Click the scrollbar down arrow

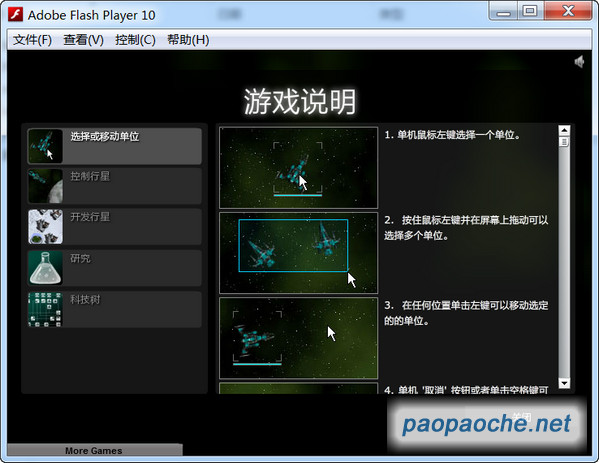pos(564,383)
